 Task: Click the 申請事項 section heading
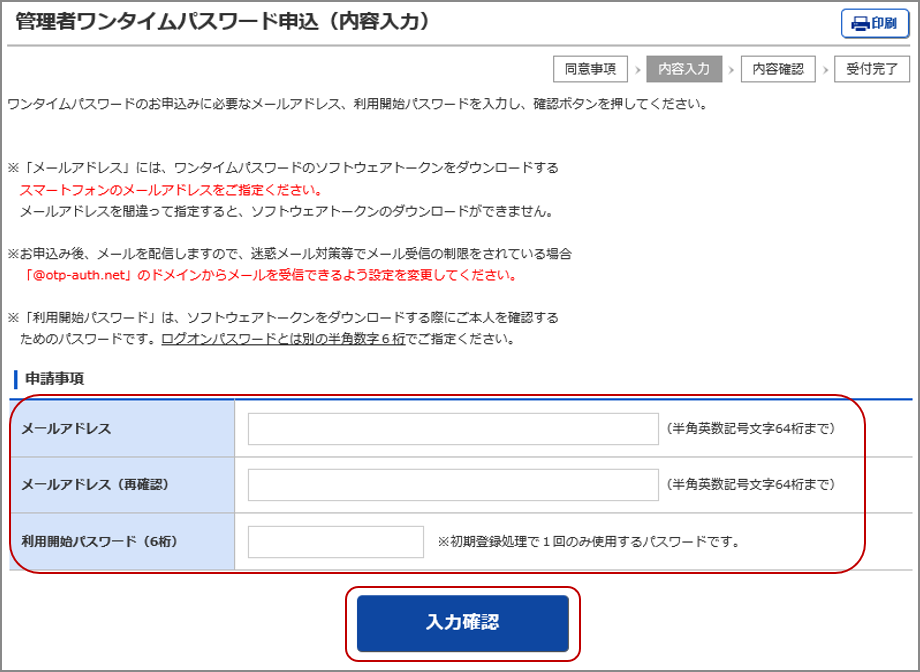54,379
